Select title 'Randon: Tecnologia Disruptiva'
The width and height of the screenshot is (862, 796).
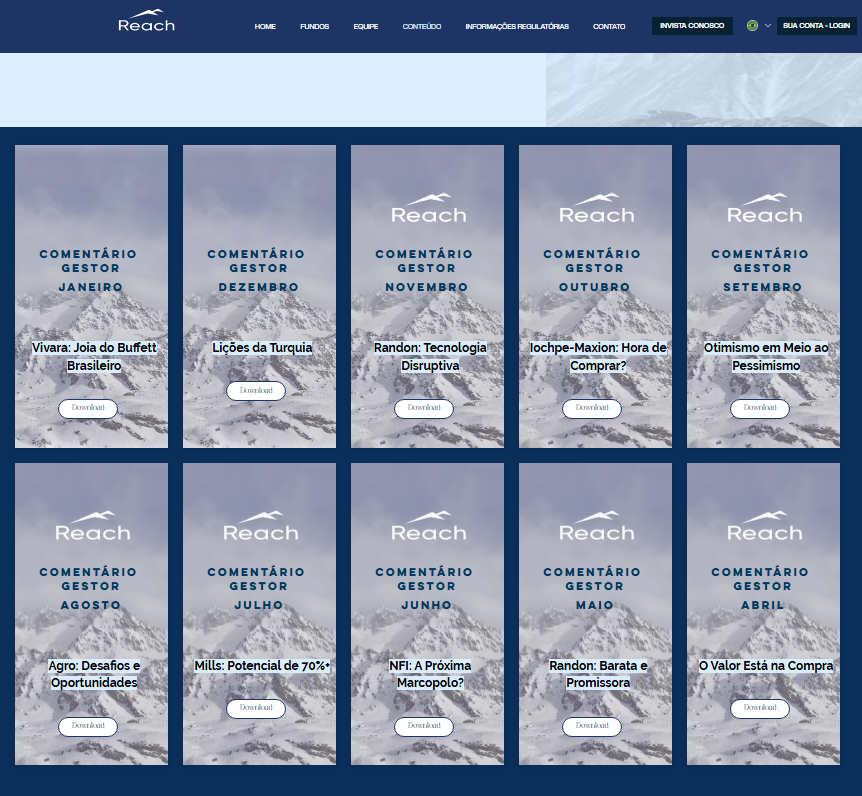tap(430, 356)
